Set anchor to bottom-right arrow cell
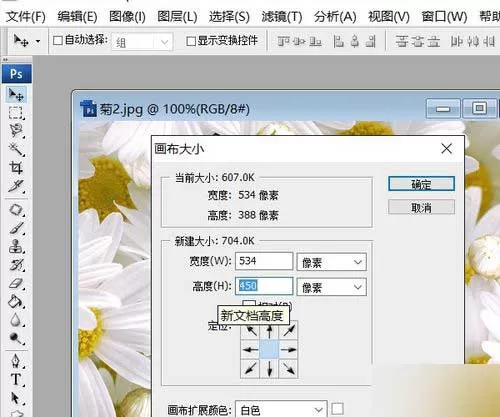 (x=289, y=369)
